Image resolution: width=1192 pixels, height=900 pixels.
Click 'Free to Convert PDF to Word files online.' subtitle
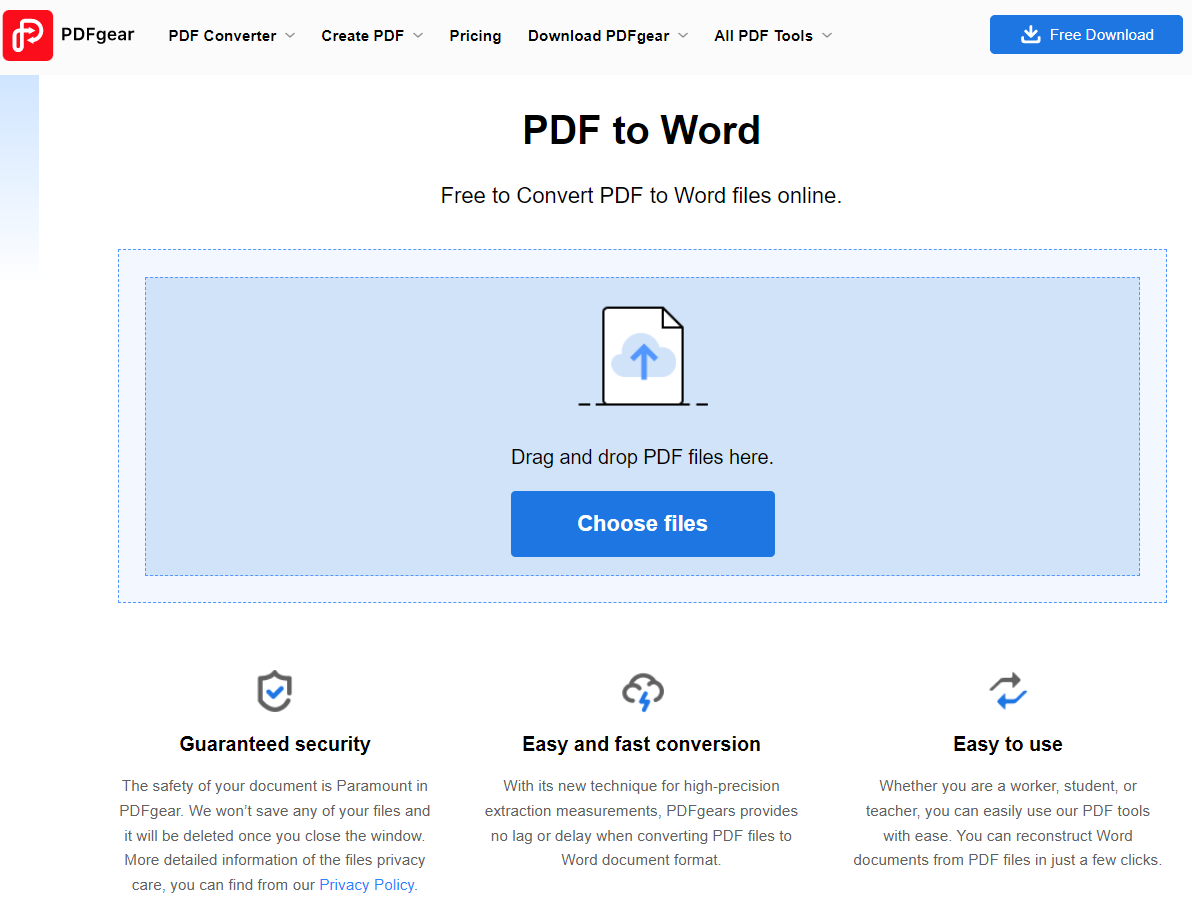click(642, 195)
